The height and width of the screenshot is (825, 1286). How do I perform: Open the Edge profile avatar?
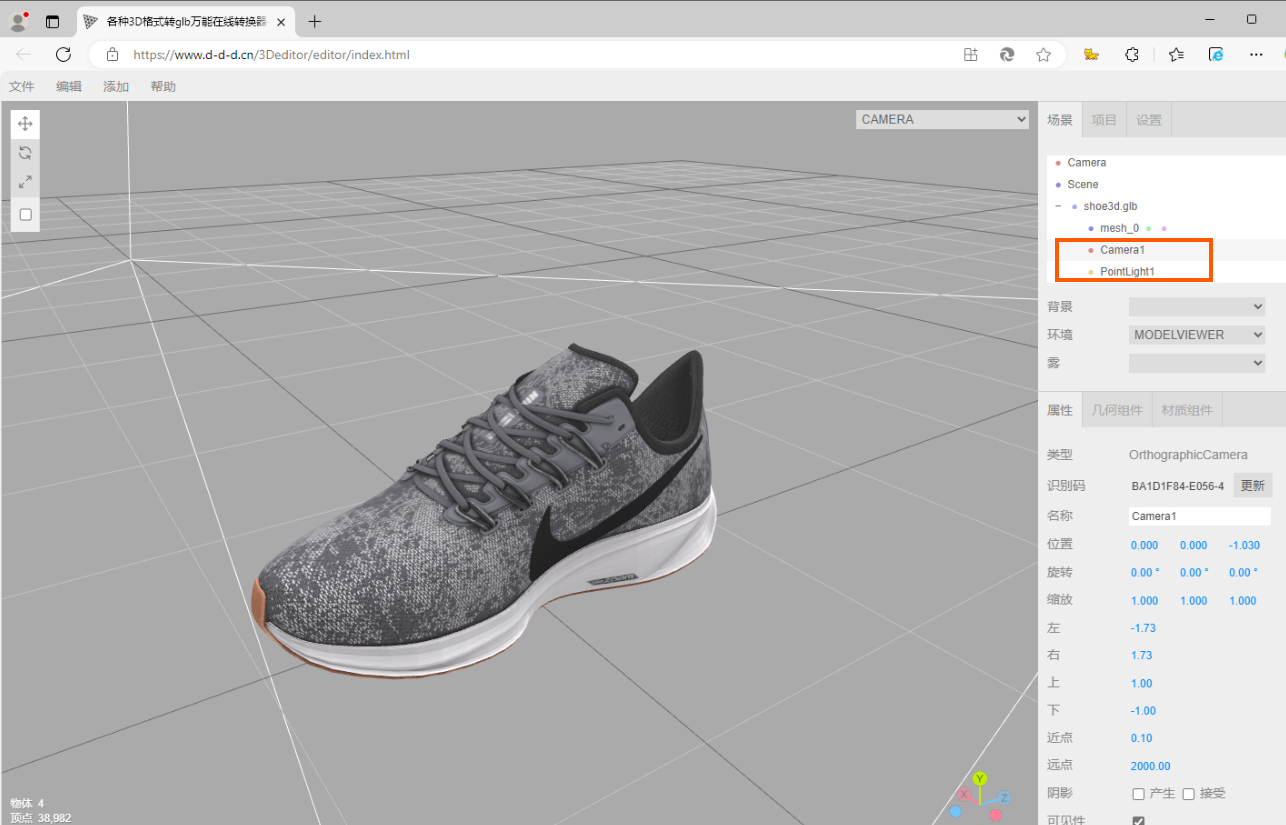click(18, 21)
